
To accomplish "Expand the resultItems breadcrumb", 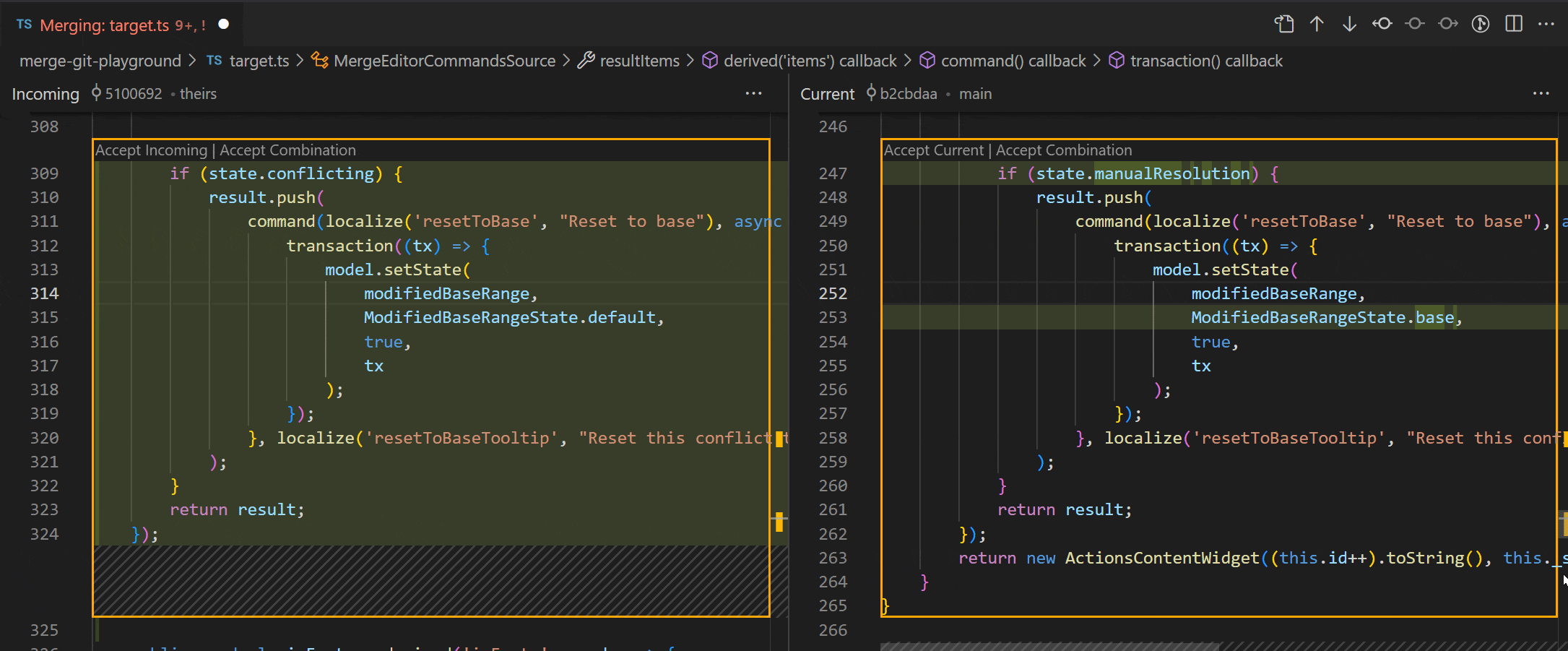I will pyautogui.click(x=639, y=61).
